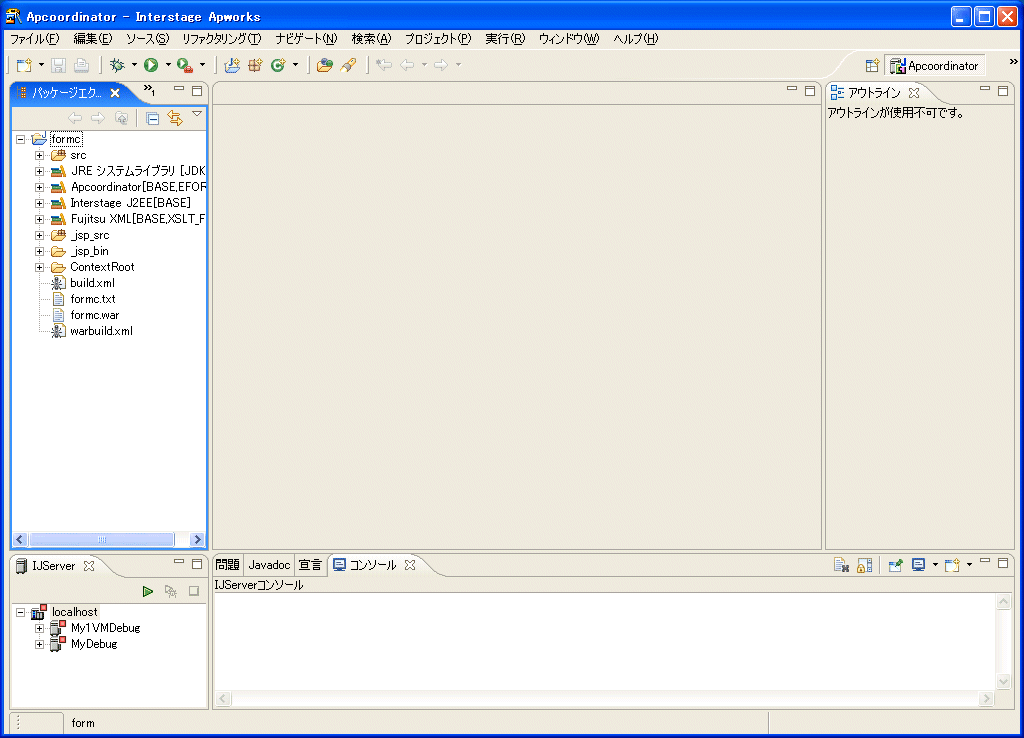Screen dimensions: 1024x738
Task: Select the Fujitsu XML library node
Action: (137, 219)
